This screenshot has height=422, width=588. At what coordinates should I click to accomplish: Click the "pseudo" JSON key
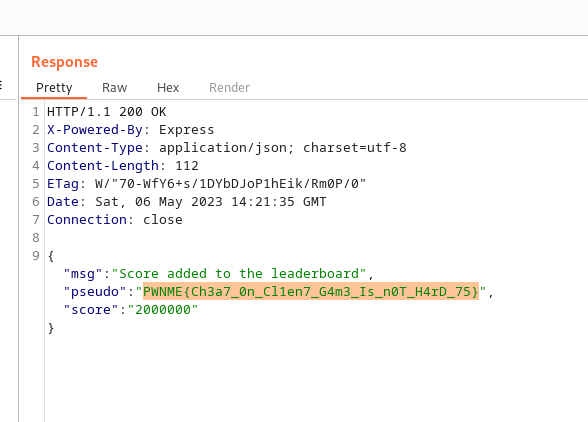94,292
